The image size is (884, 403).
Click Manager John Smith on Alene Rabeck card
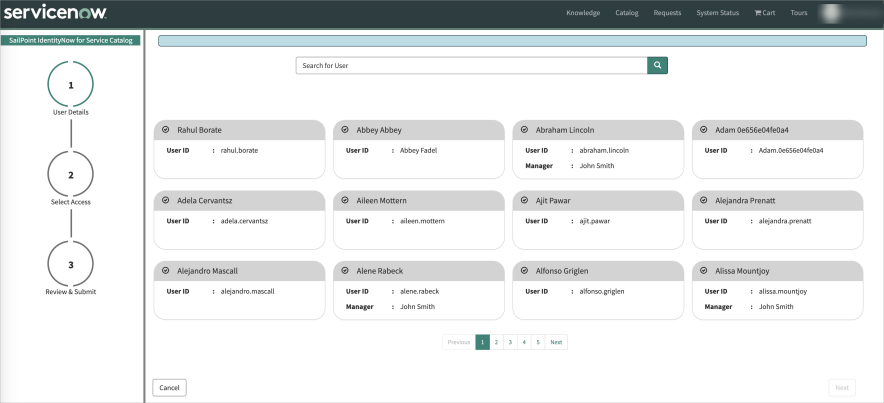tap(417, 307)
